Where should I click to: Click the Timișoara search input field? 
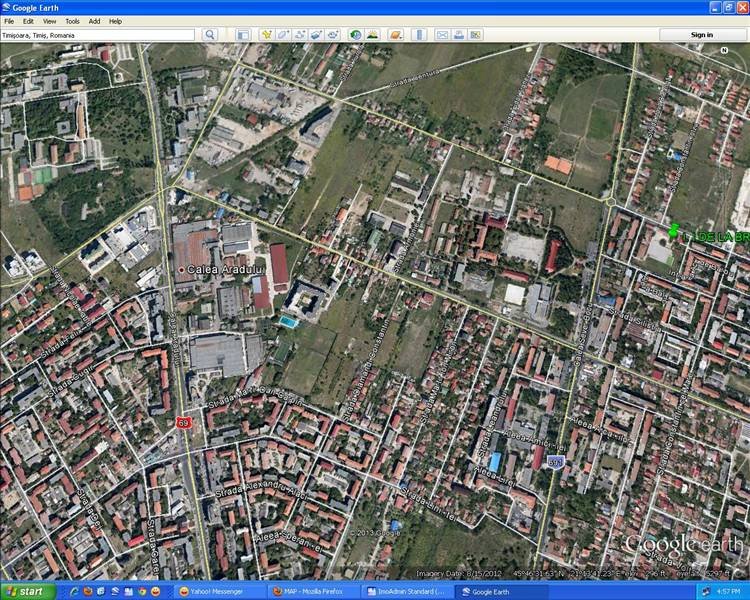pos(97,34)
